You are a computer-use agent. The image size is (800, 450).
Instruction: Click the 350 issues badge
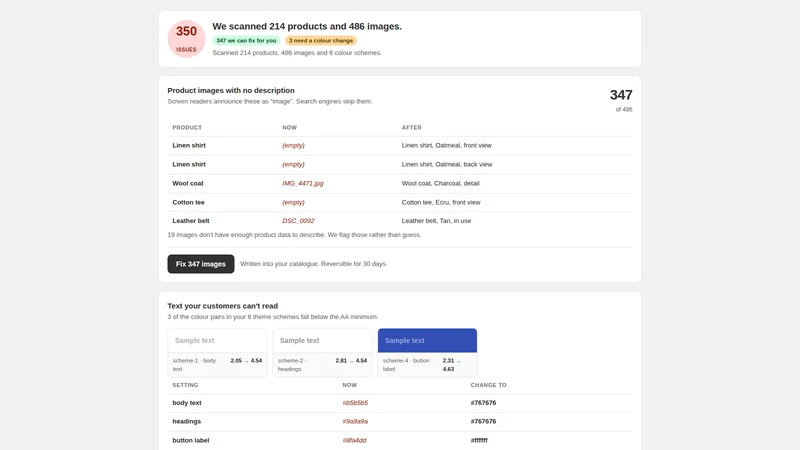pos(186,39)
